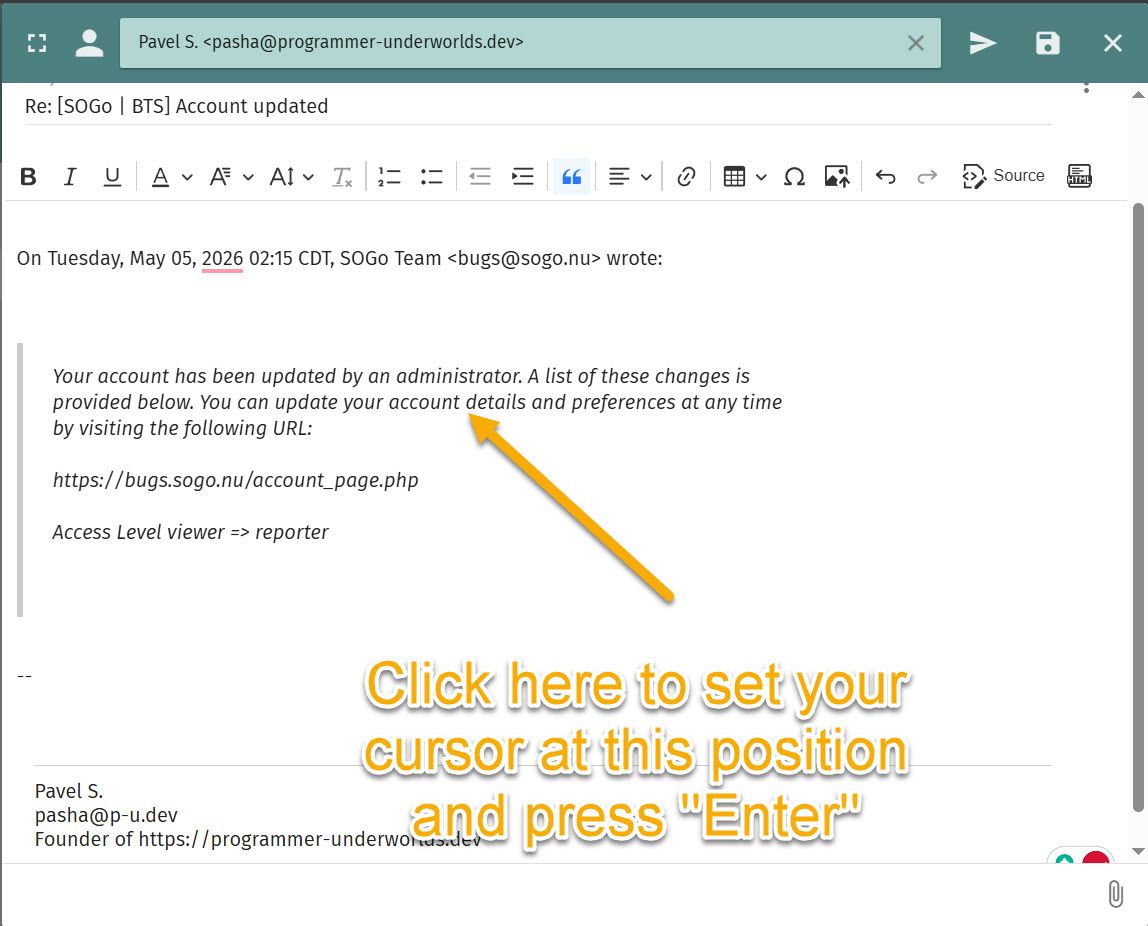Insert a special character with omega icon
Image resolution: width=1148 pixels, height=926 pixels.
coord(794,176)
